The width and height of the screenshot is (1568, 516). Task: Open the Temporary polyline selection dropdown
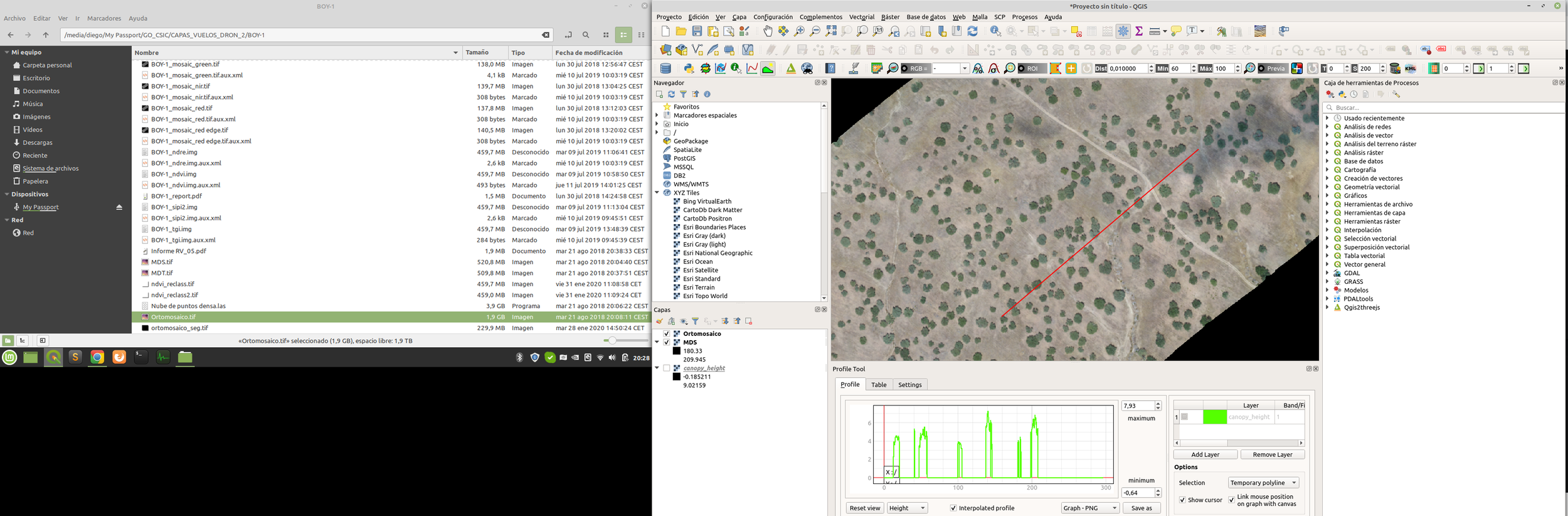coord(1263,483)
